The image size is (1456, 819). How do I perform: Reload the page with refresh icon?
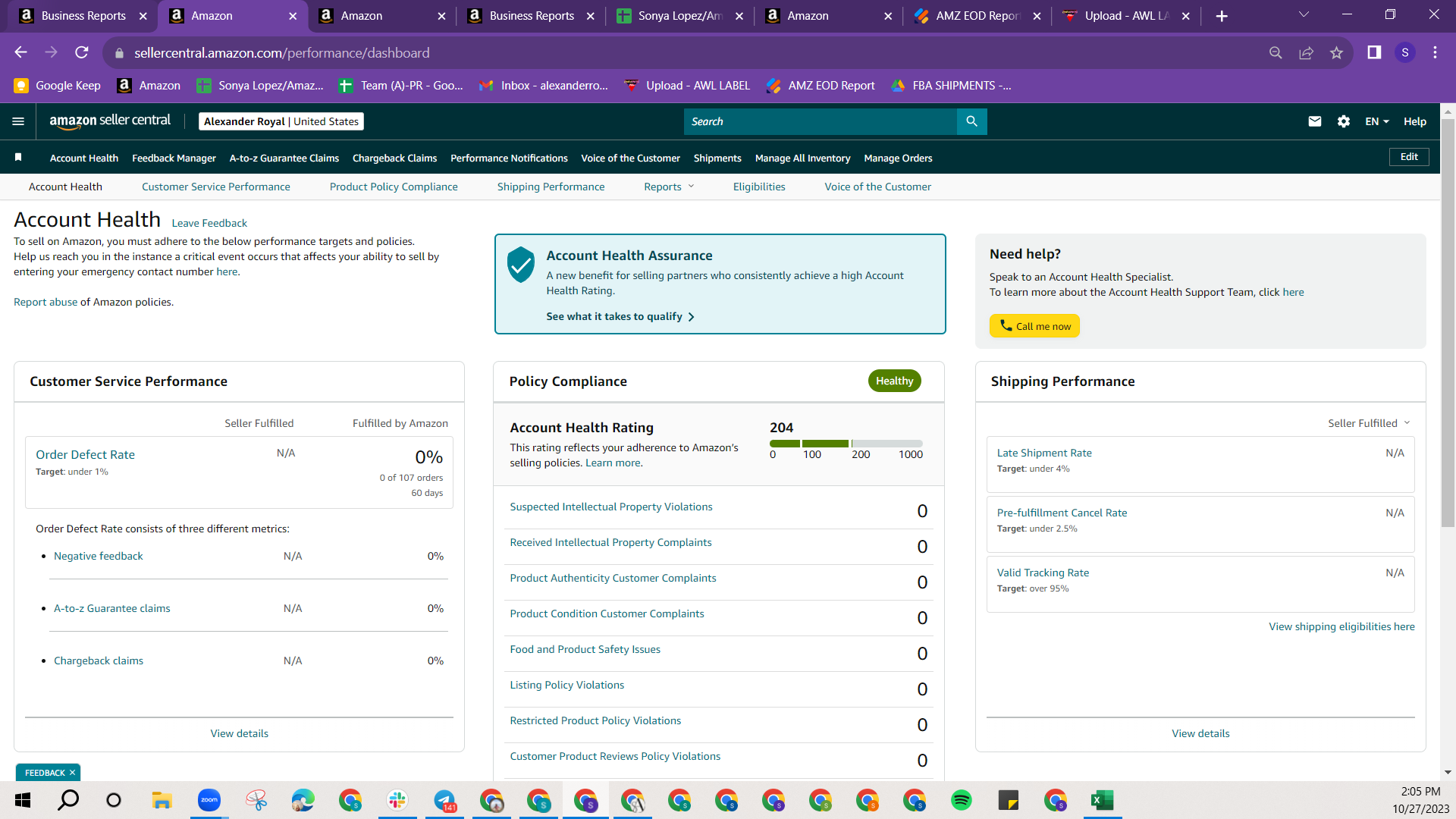[x=82, y=52]
